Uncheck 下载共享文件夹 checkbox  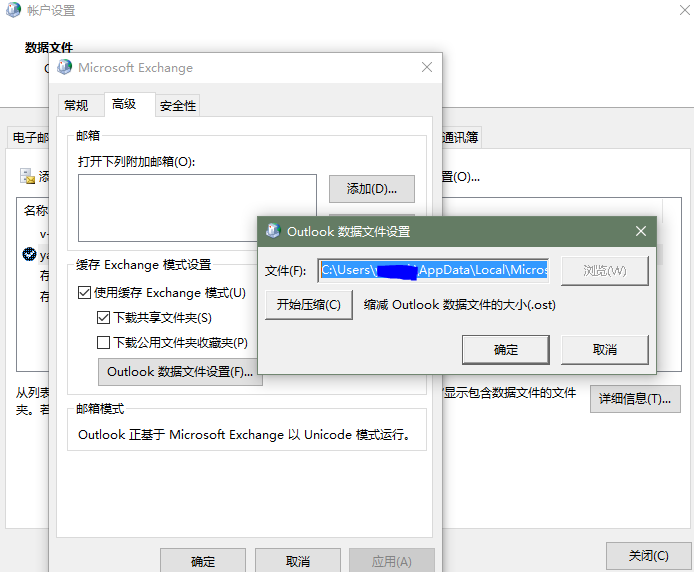[103, 317]
